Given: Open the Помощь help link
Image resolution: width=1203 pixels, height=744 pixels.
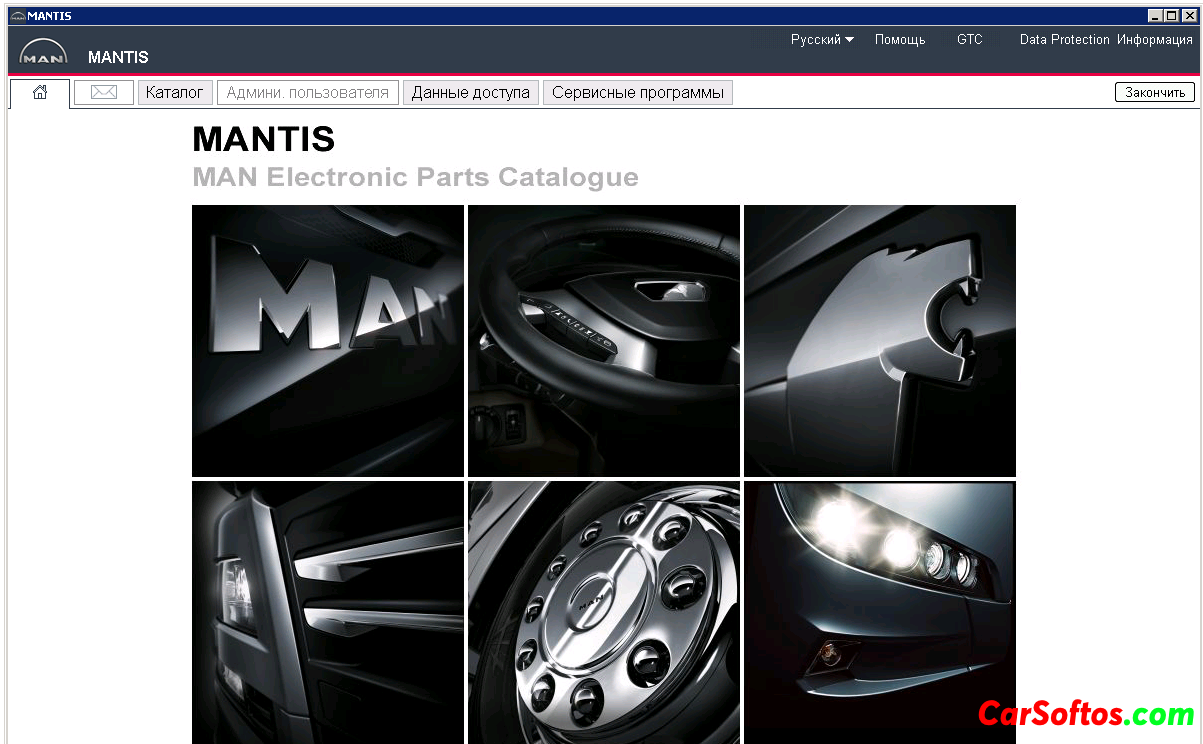Looking at the screenshot, I should (900, 40).
